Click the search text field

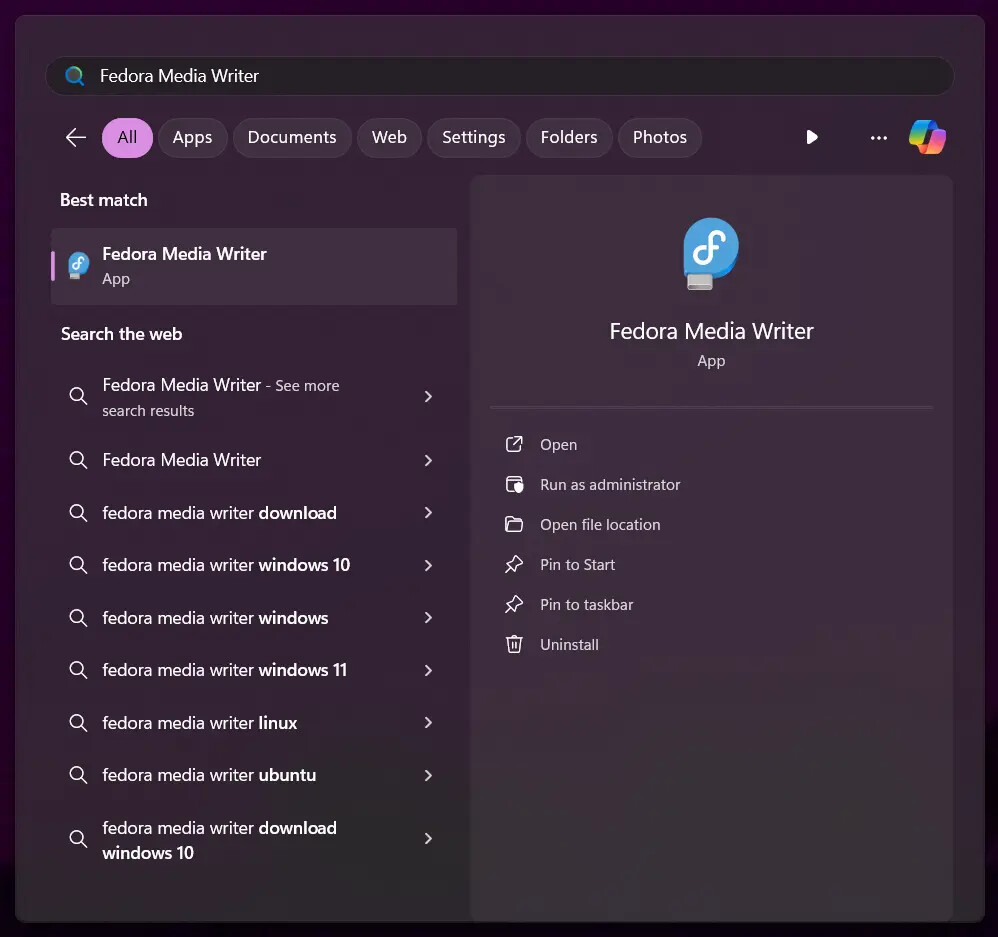(x=500, y=76)
